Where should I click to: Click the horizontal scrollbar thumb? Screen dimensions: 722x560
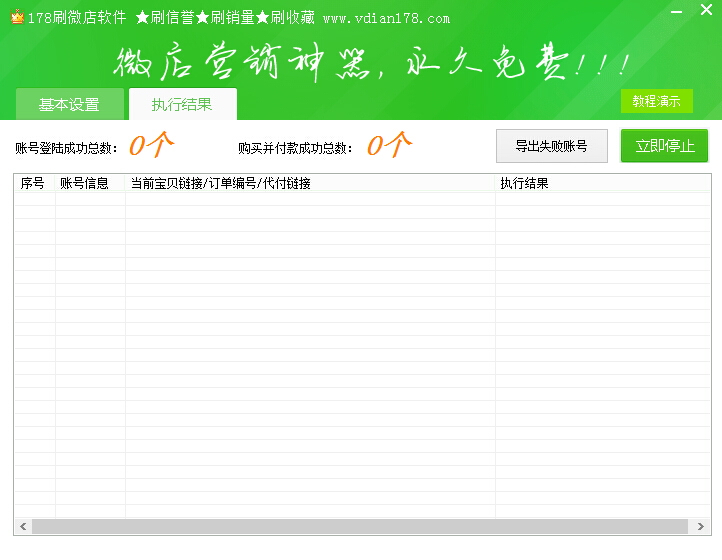(360, 526)
